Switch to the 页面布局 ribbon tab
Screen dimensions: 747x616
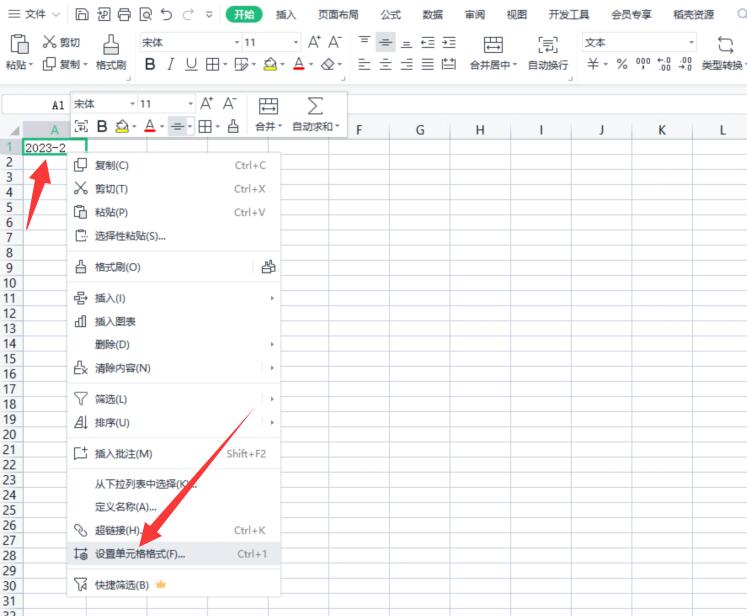coord(338,15)
